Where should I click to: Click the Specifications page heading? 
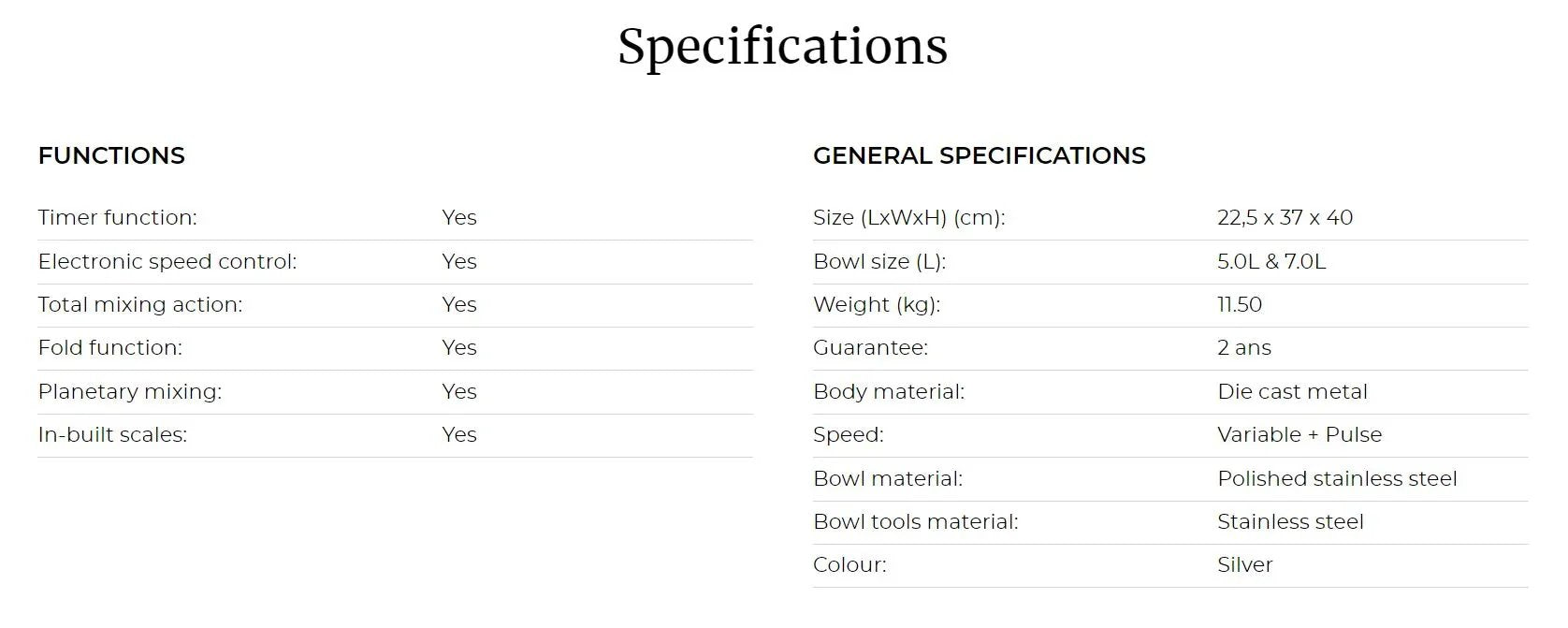(x=782, y=46)
